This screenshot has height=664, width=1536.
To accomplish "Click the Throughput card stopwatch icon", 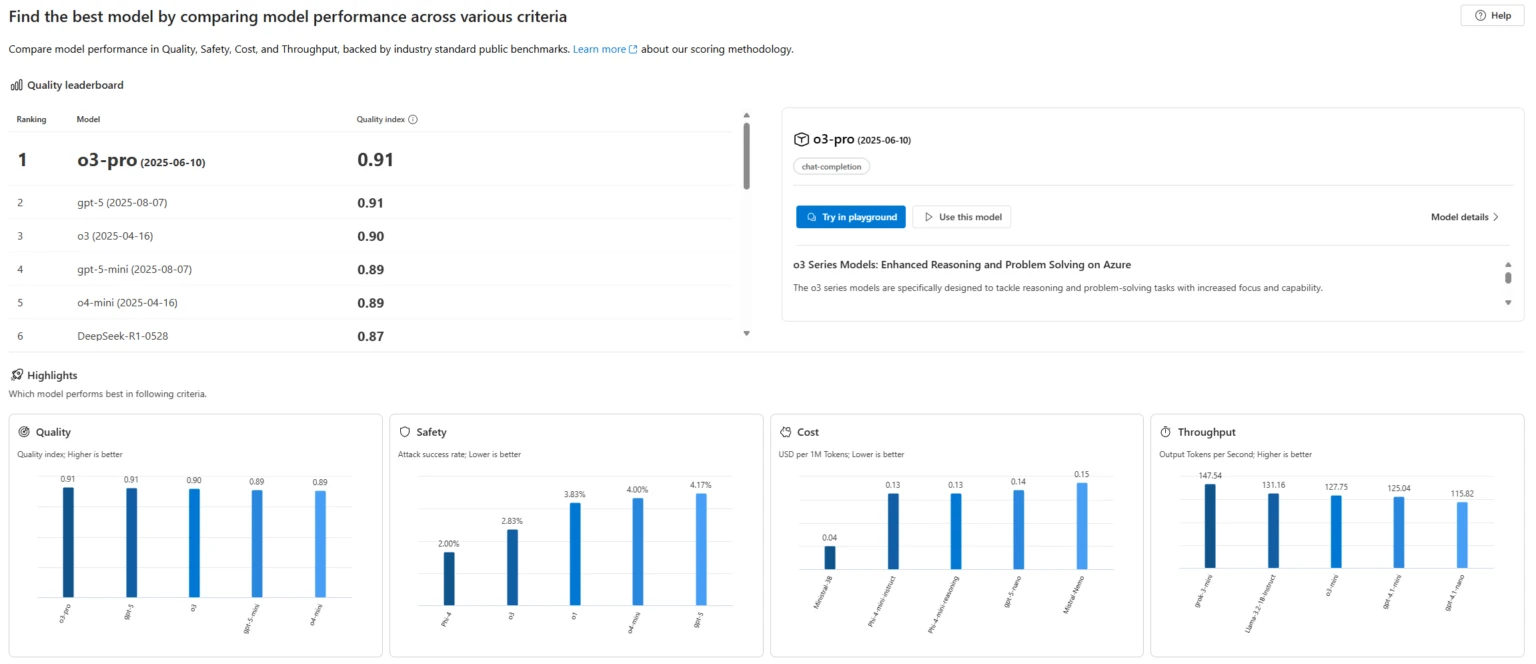I will (1166, 432).
